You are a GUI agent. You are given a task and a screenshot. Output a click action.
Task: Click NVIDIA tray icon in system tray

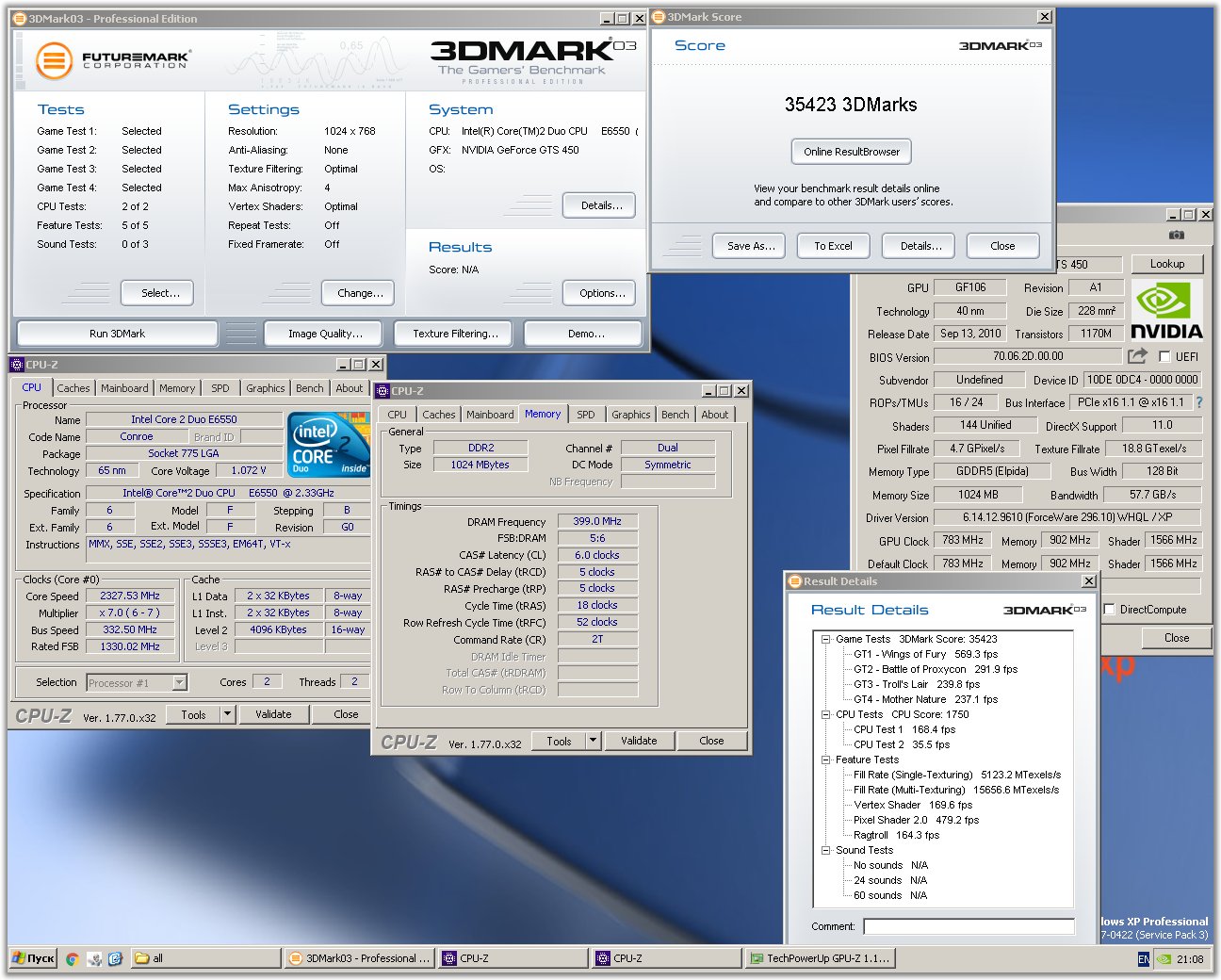tap(1164, 959)
